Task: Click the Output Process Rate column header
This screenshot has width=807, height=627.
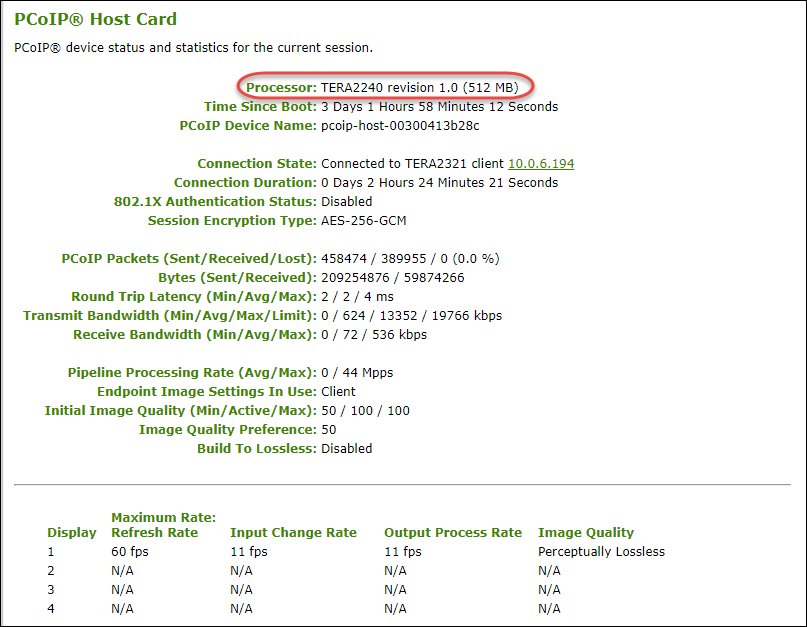Action: 453,533
